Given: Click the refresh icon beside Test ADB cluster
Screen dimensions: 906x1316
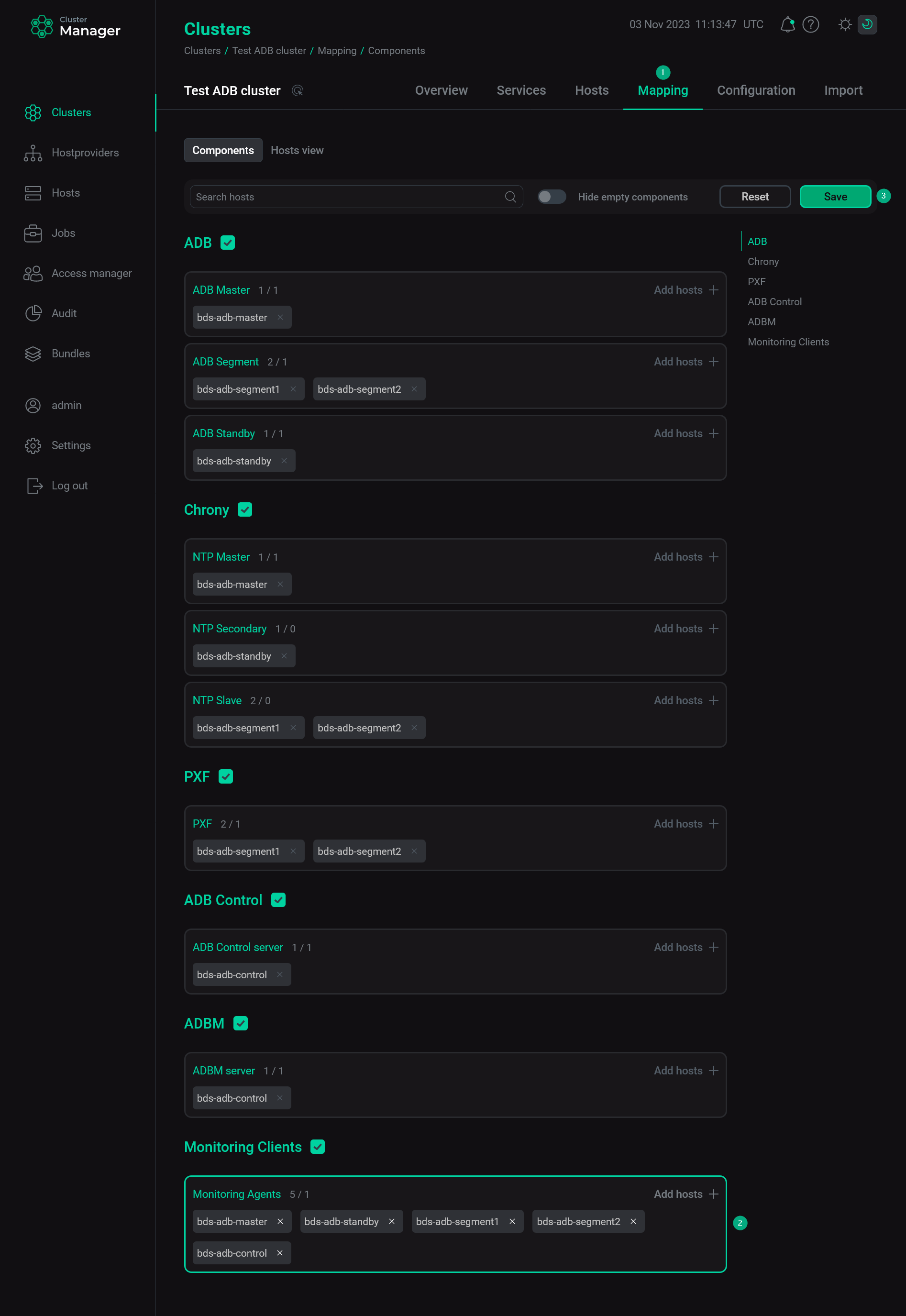Looking at the screenshot, I should [x=298, y=91].
